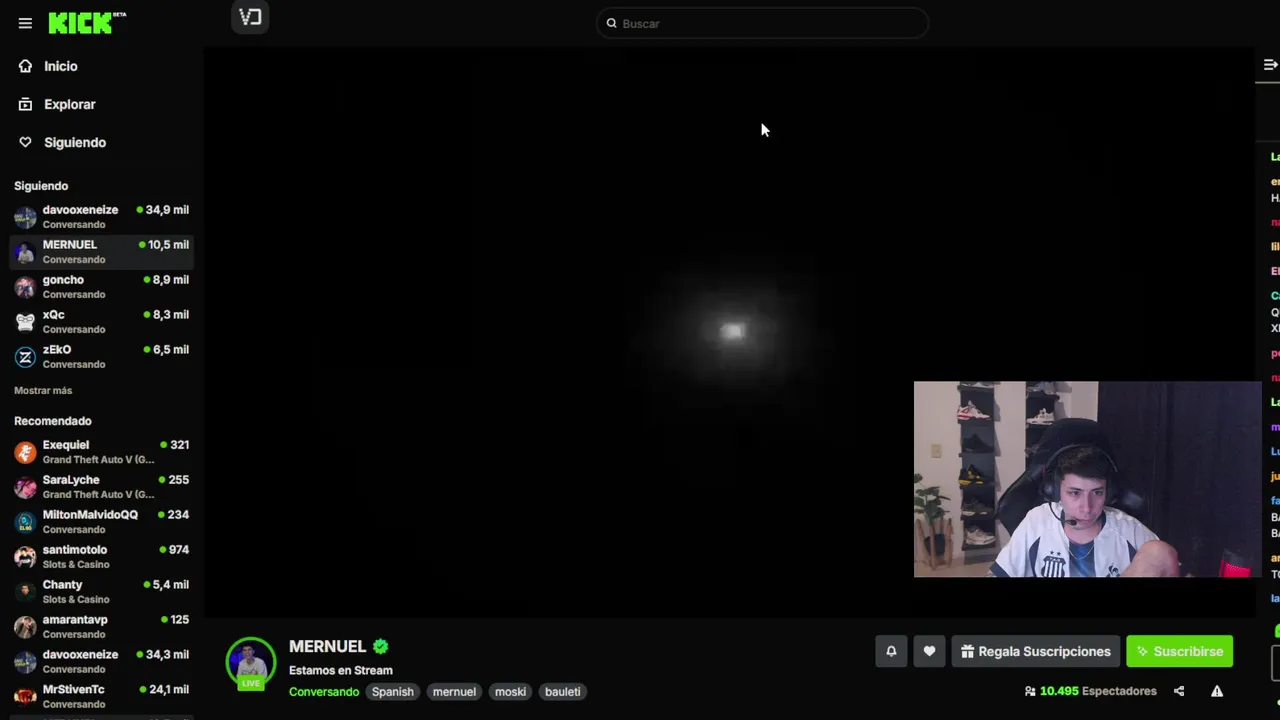Click Regala Suscripciones button
The height and width of the screenshot is (720, 1280).
pos(1036,651)
